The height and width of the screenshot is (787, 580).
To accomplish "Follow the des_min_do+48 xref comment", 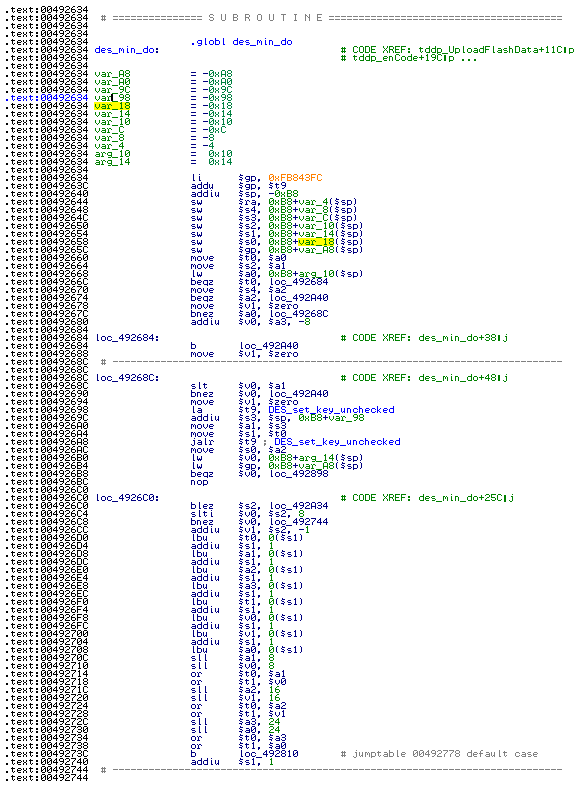I will click(x=463, y=377).
